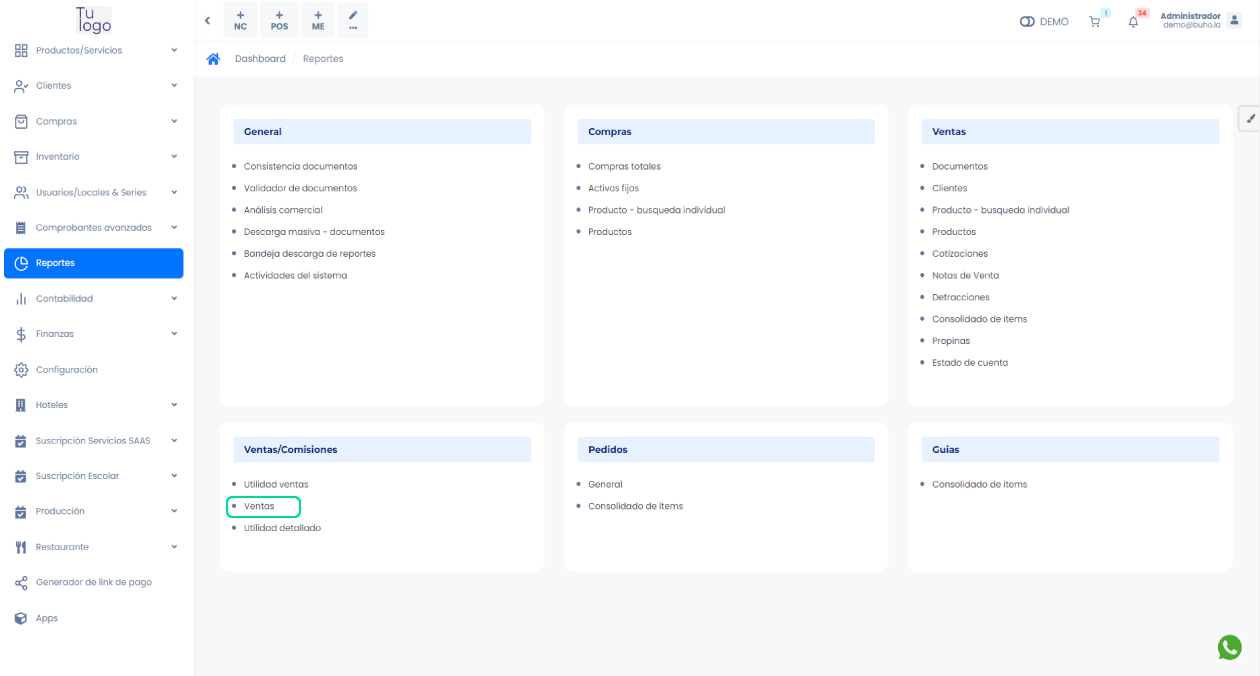The width and height of the screenshot is (1260, 676).
Task: Toggle the DEMO mode switch
Action: (1027, 21)
